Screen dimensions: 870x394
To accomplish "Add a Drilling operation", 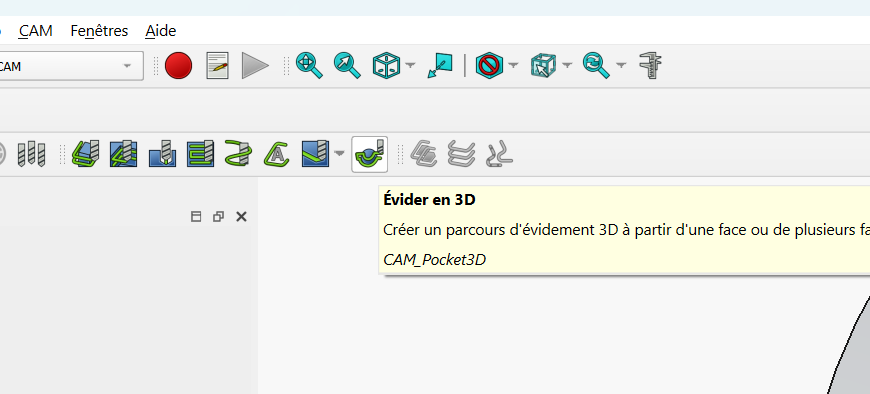I will tap(163, 154).
